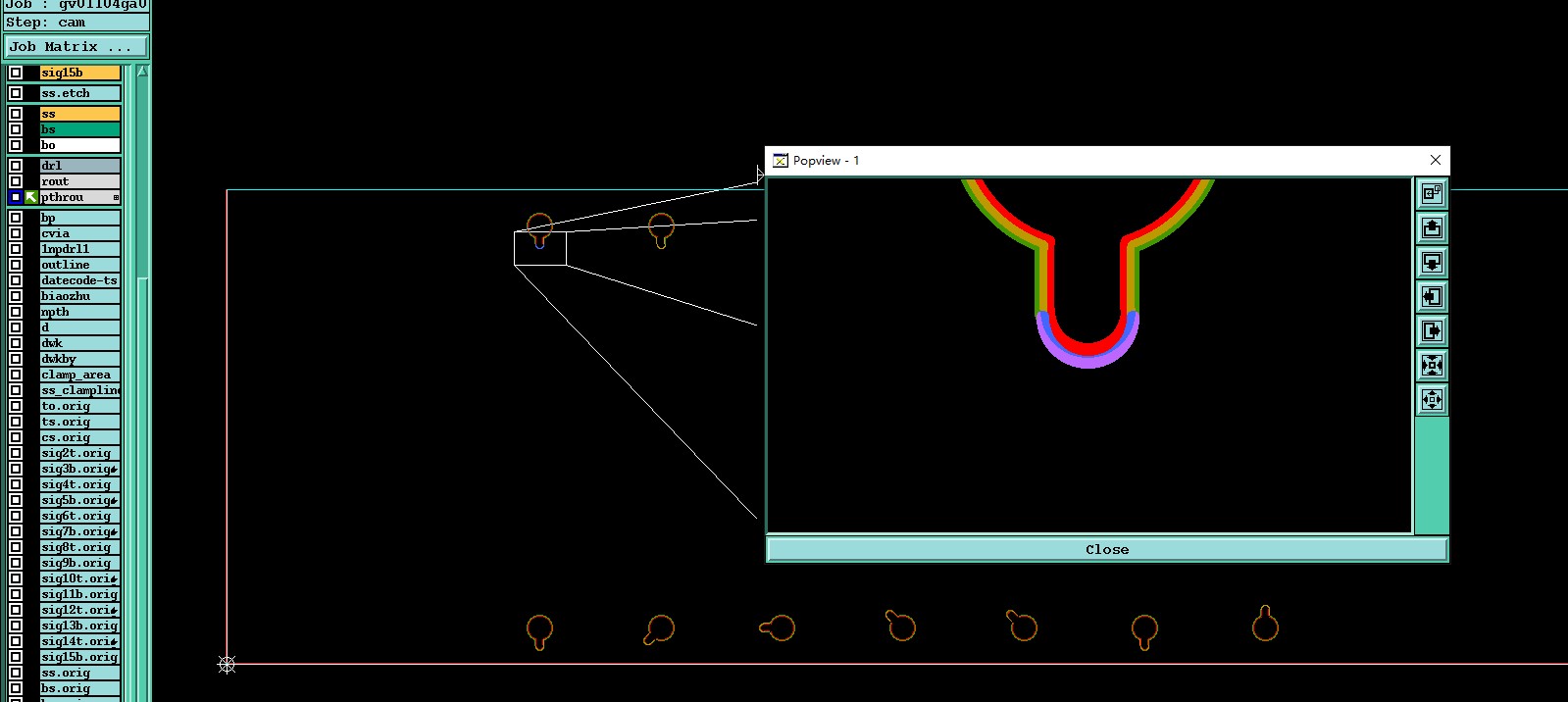Select the white bo layer name
The image size is (1568, 702).
coord(79,145)
